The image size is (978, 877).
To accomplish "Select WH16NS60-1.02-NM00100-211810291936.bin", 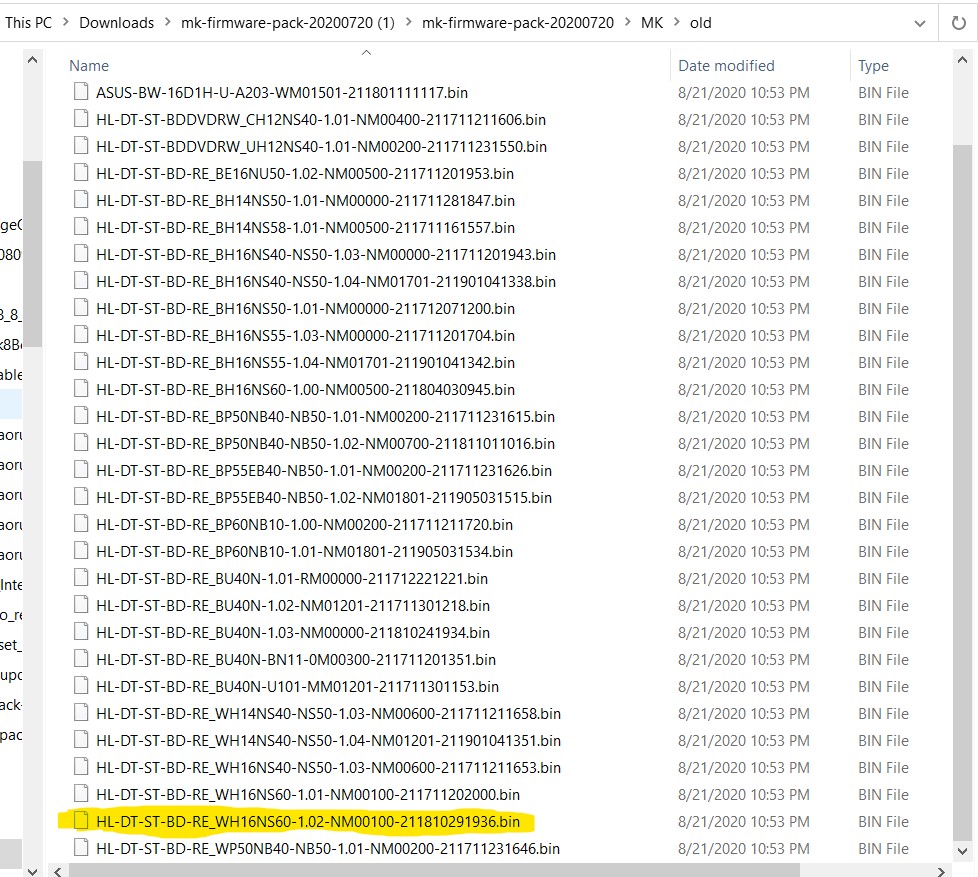I will coord(308,821).
